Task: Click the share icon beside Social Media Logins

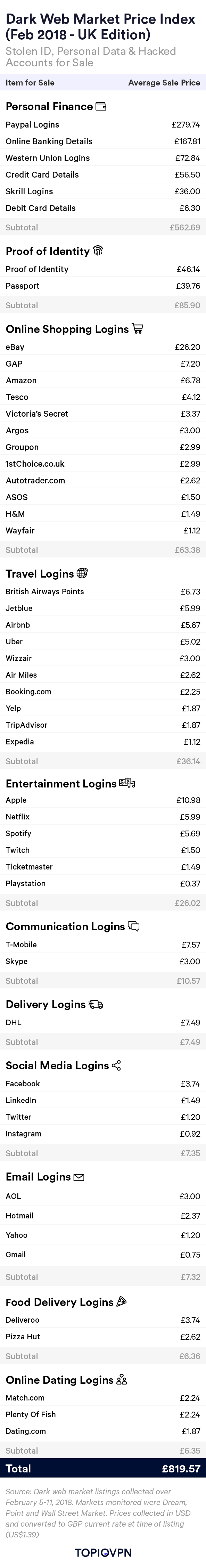Action: point(117,1065)
